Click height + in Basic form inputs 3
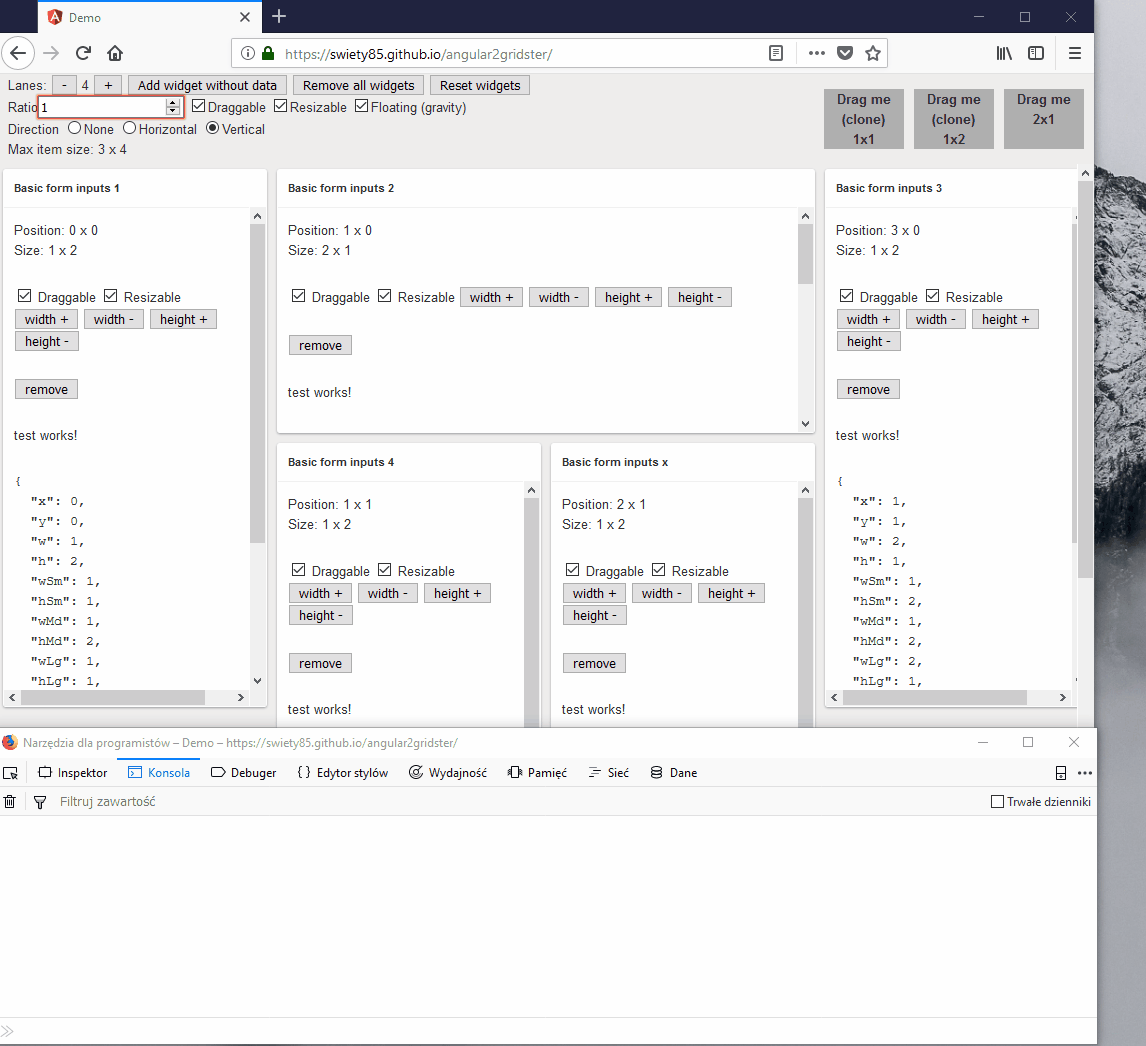The image size is (1146, 1046). coord(1005,319)
